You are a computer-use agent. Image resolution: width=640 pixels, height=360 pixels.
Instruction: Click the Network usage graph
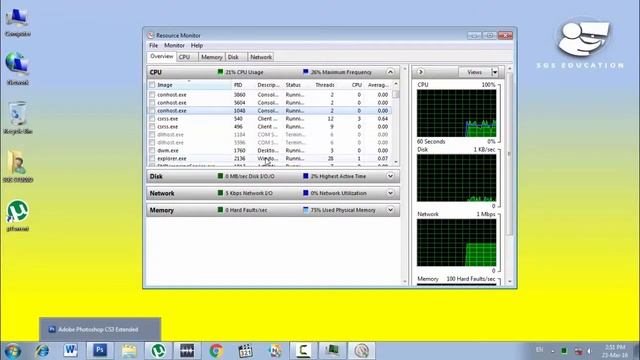[x=456, y=242]
